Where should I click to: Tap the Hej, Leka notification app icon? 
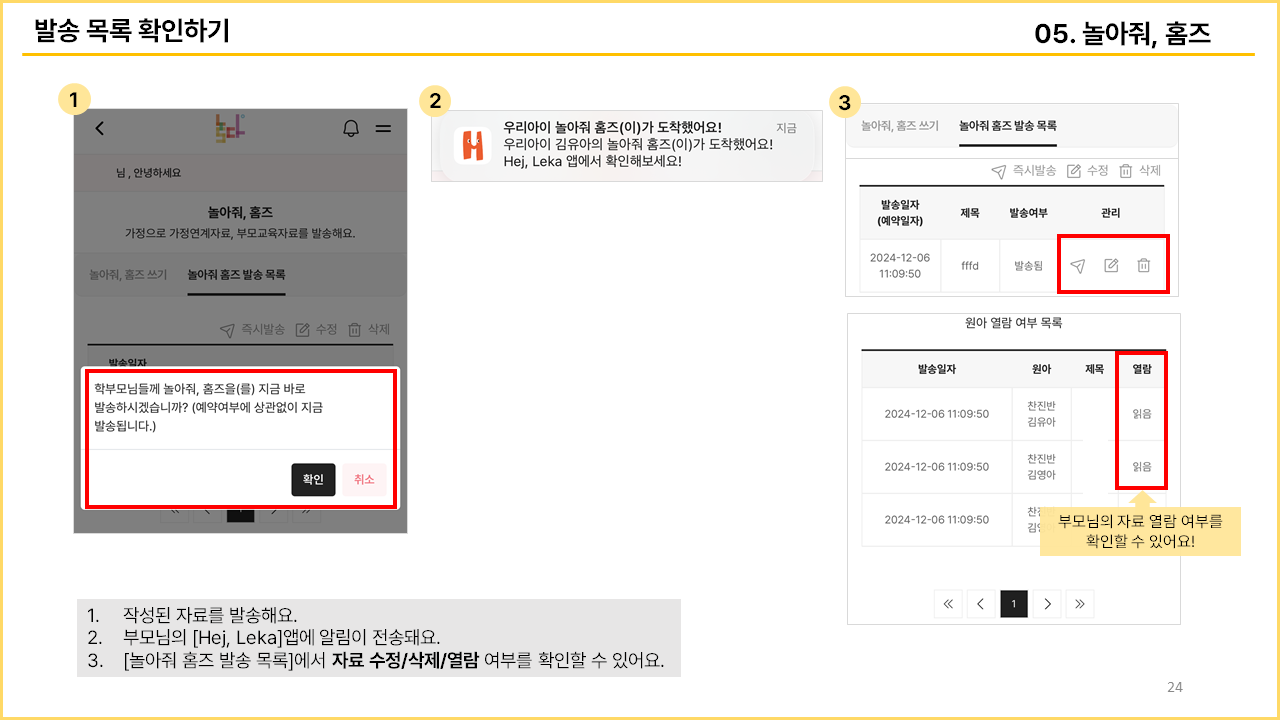click(472, 145)
